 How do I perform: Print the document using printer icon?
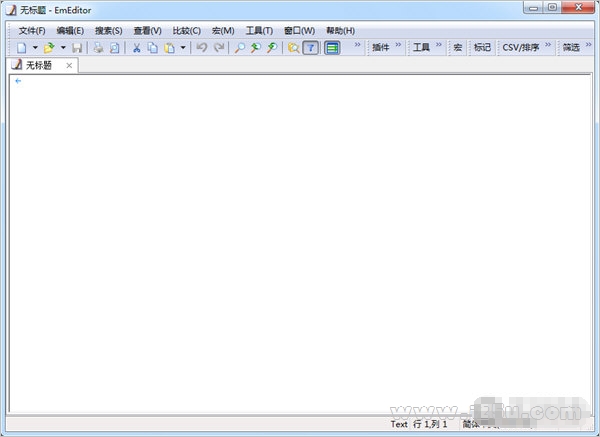[98, 48]
